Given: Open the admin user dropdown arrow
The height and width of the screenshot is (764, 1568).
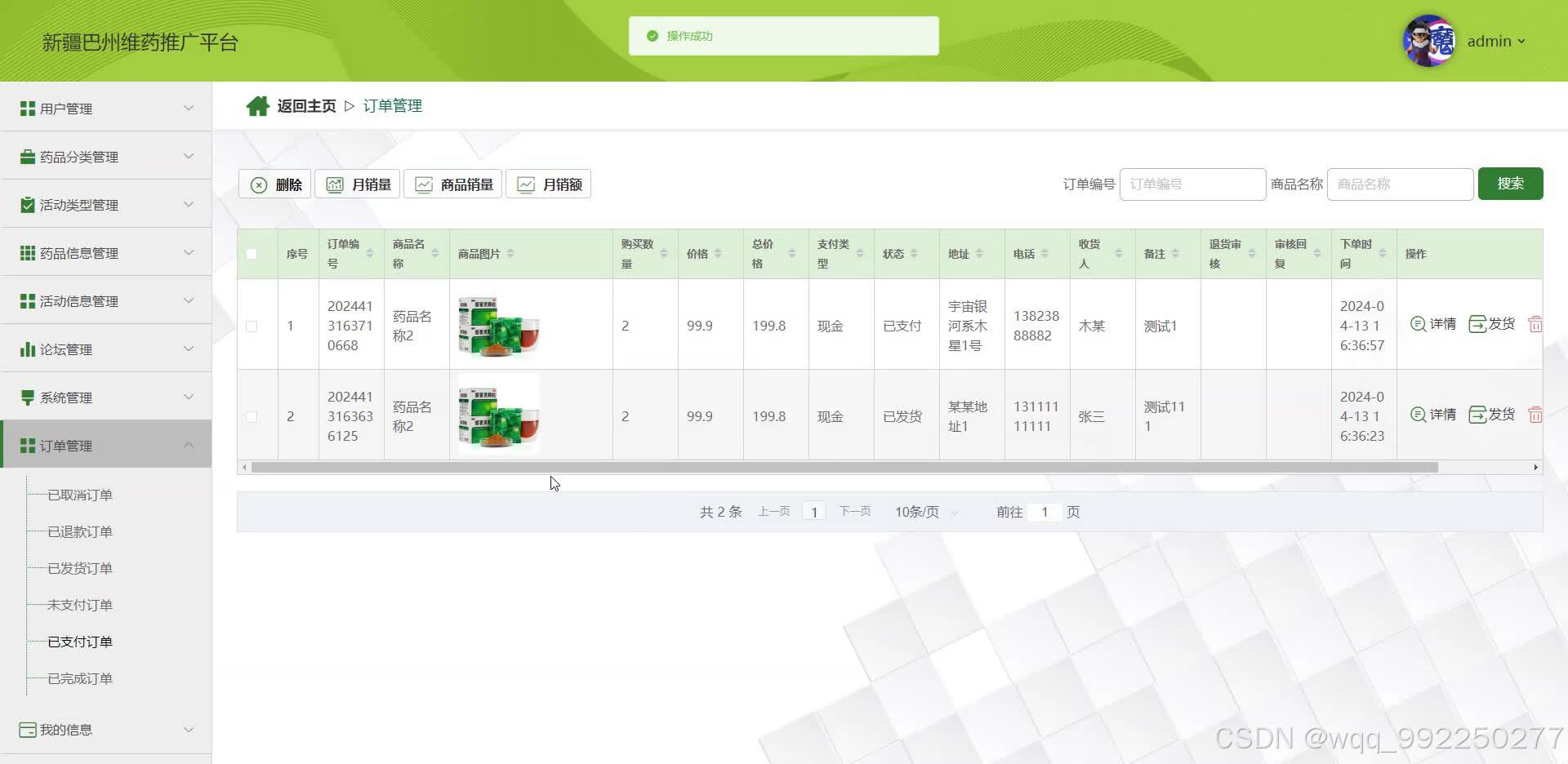Looking at the screenshot, I should click(x=1521, y=42).
